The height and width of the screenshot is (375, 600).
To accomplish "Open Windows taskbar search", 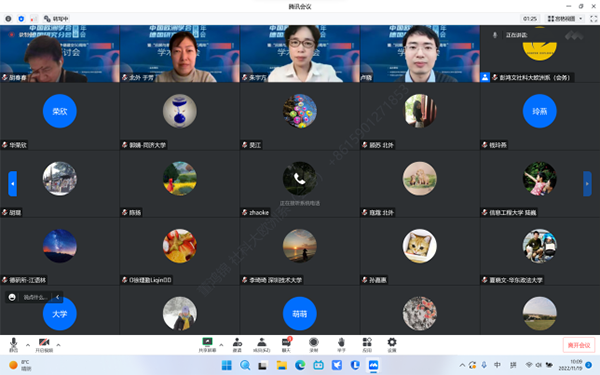I will pos(245,365).
